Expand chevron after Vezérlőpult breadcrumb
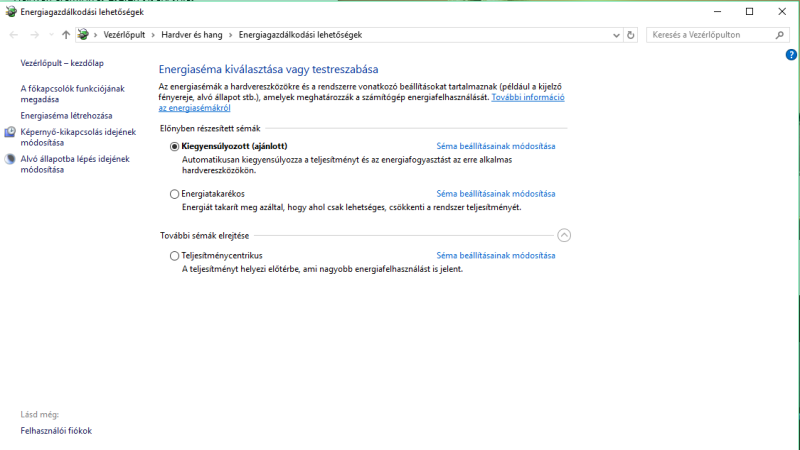This screenshot has width=800, height=450. coord(153,35)
